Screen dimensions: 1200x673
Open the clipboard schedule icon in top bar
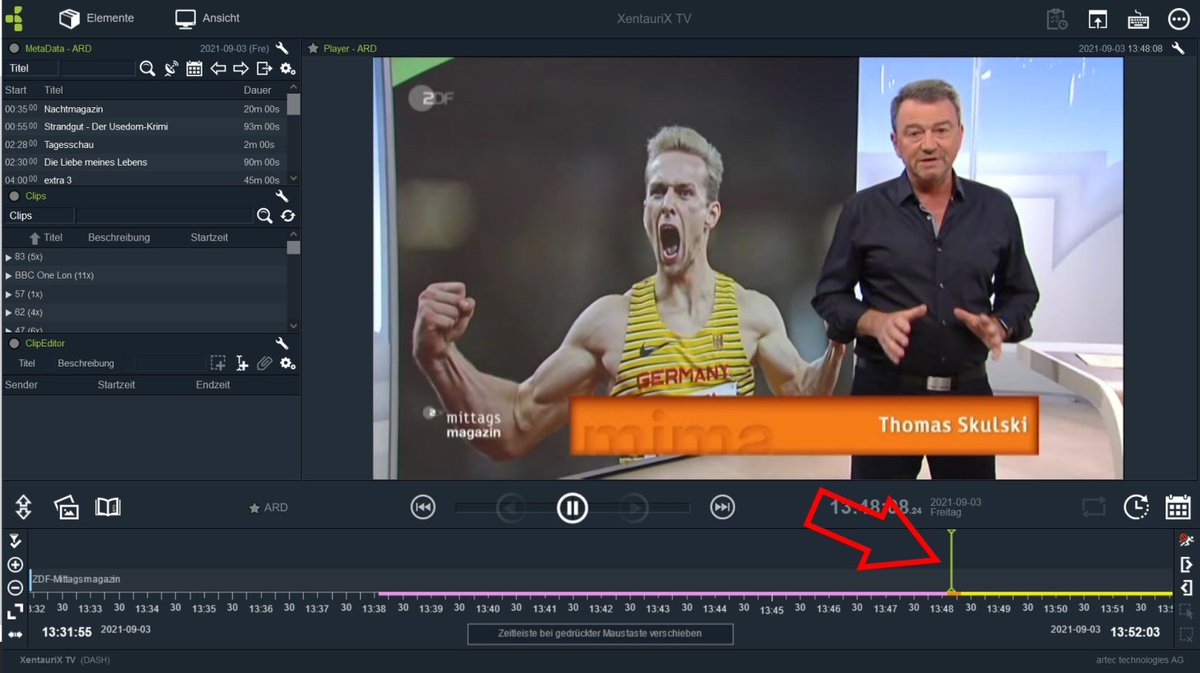[1057, 19]
